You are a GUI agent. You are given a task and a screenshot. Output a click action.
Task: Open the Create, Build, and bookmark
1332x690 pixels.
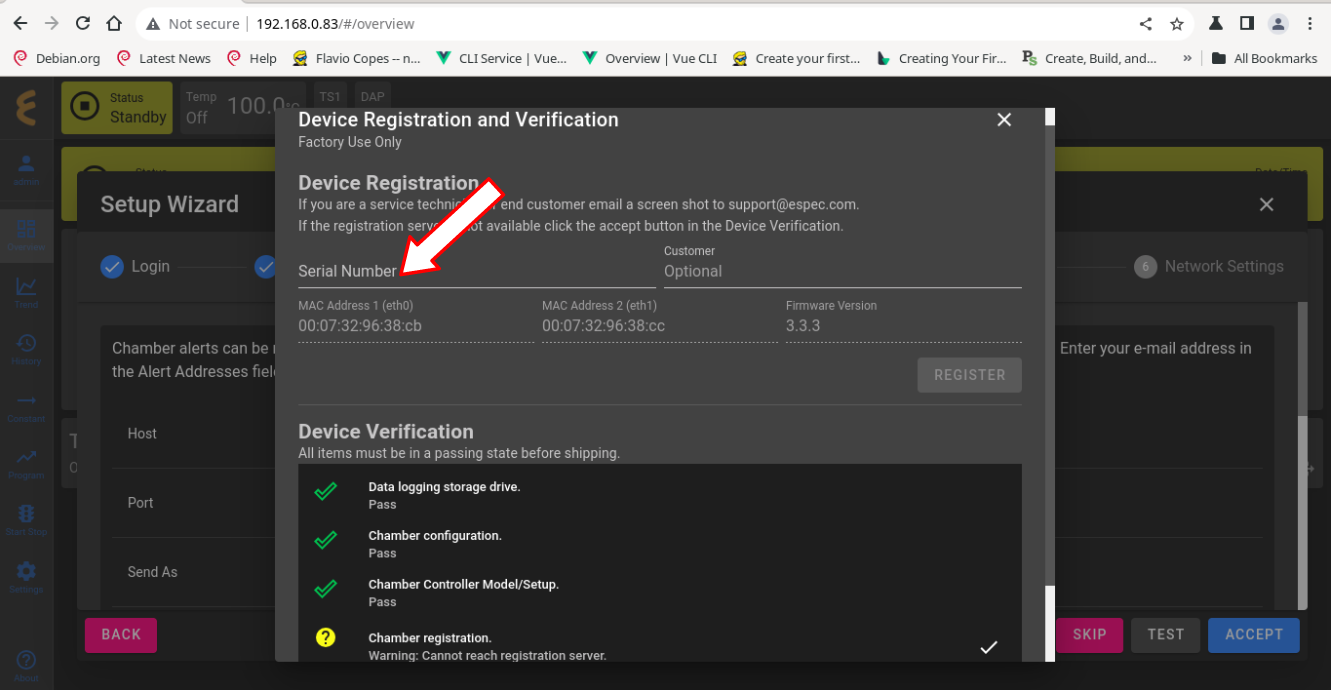1090,58
